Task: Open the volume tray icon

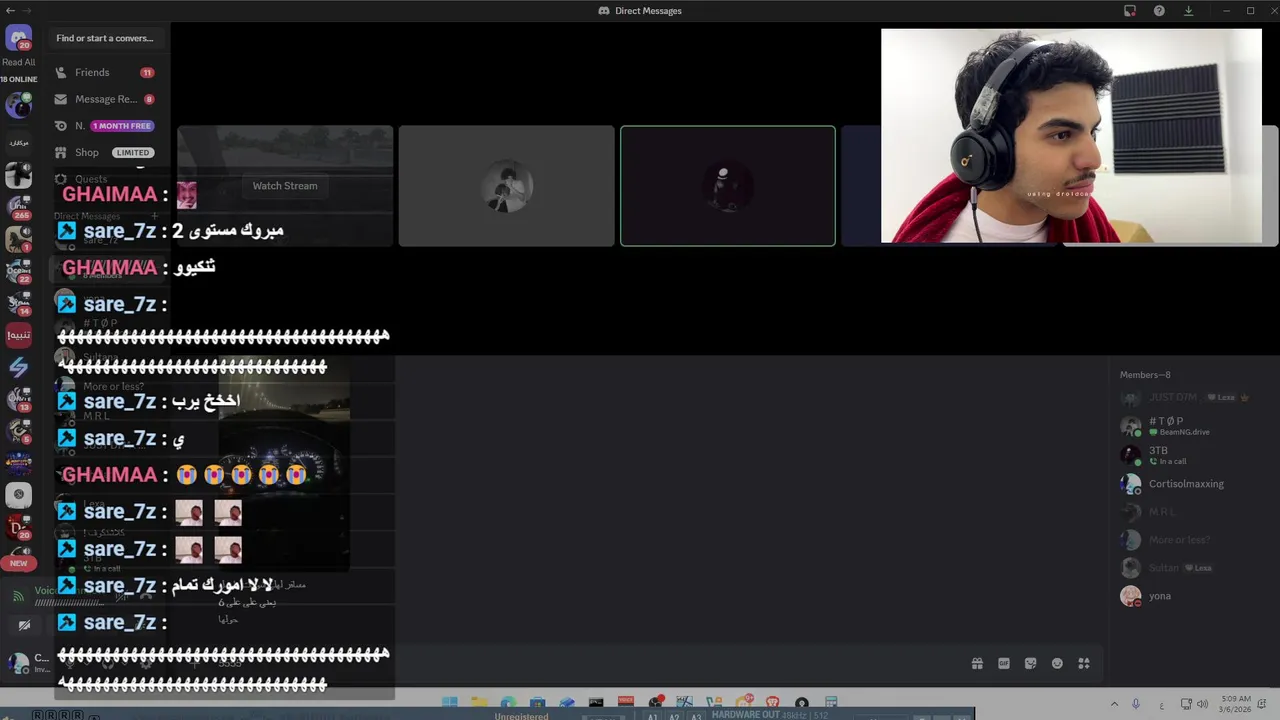Action: click(1202, 704)
